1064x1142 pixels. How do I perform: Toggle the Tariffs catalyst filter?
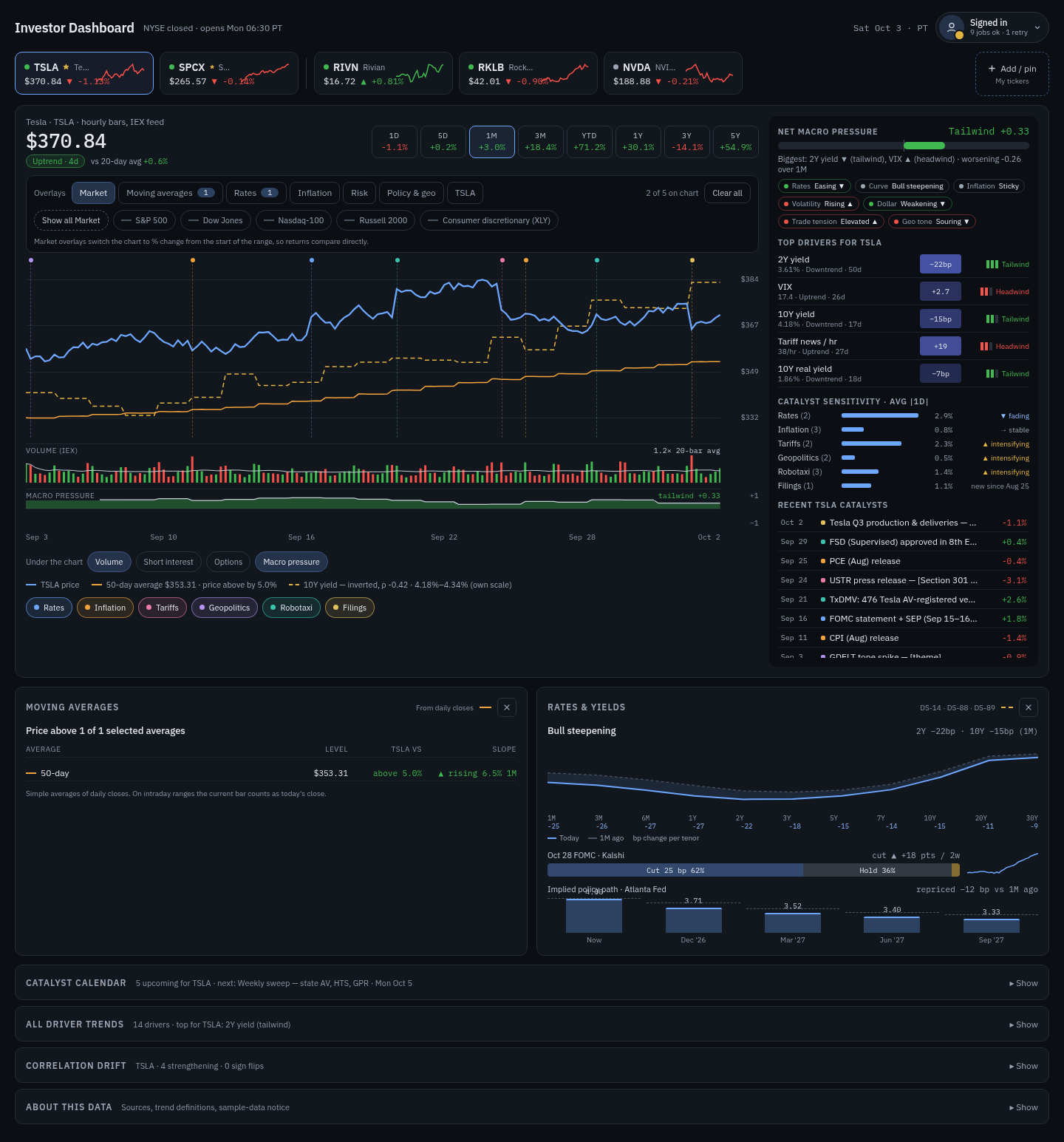point(163,608)
